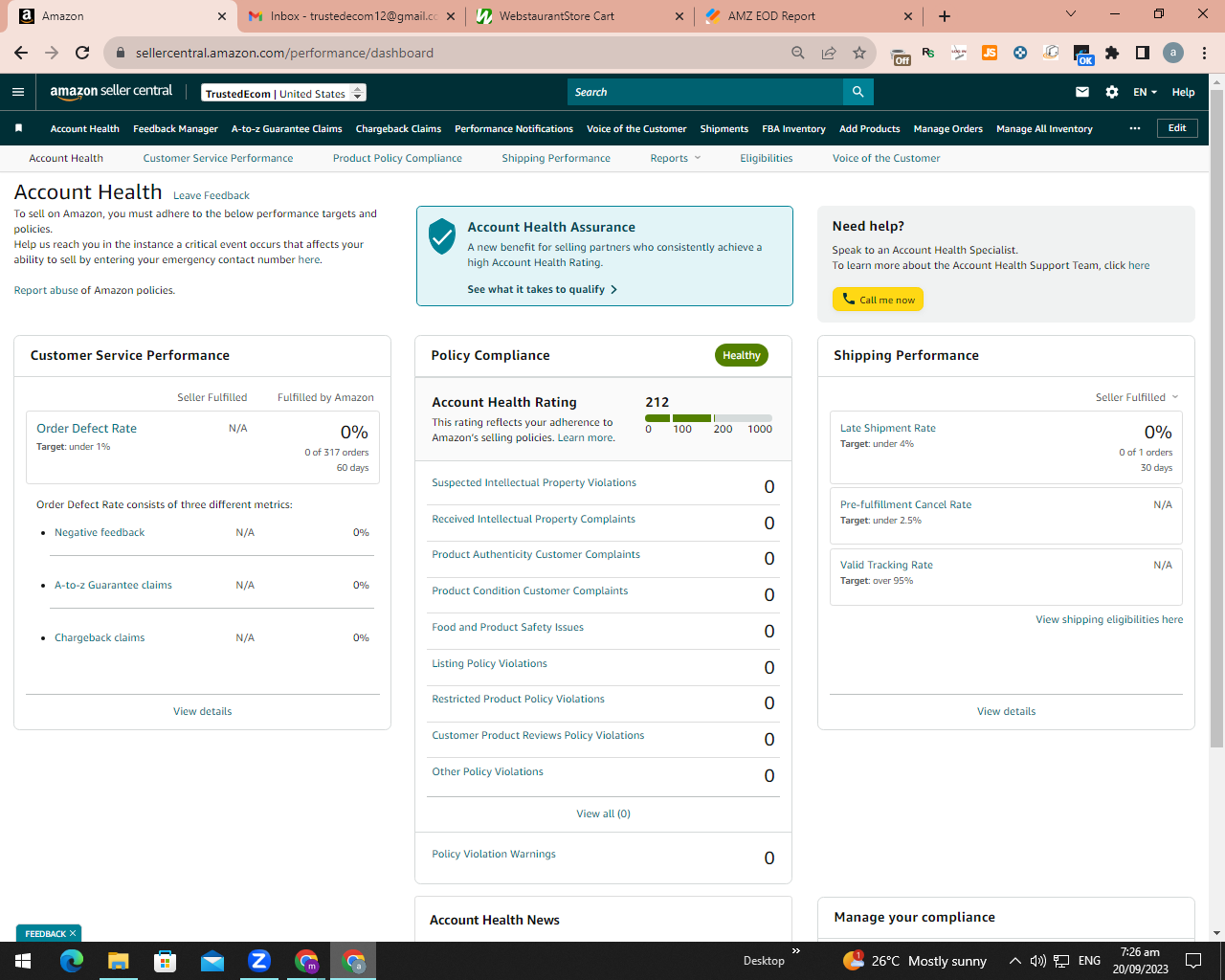Click the Call me now button
The image size is (1225, 980).
(x=878, y=300)
